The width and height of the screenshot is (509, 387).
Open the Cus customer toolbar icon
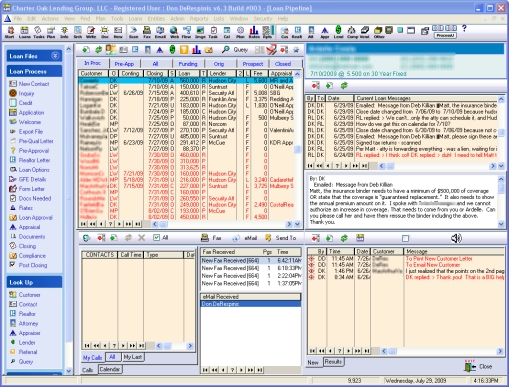[x=284, y=32]
